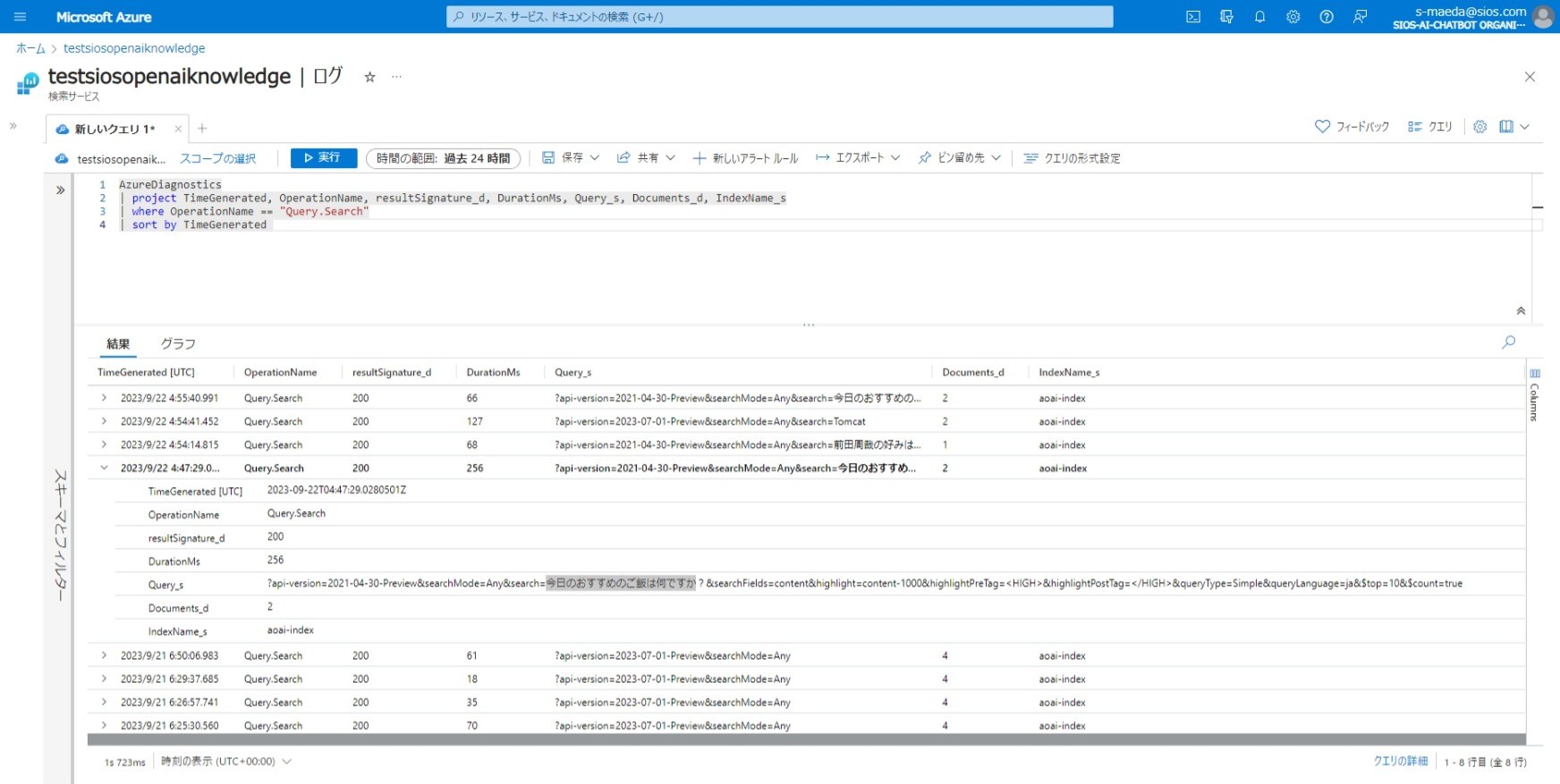Click the Microsoft Azure logo text

click(104, 17)
